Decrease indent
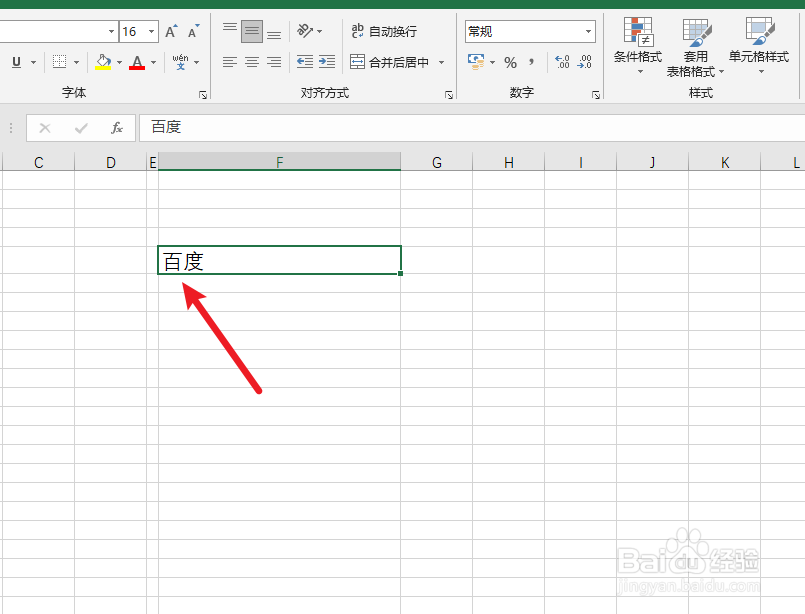This screenshot has height=614, width=805. (305, 63)
